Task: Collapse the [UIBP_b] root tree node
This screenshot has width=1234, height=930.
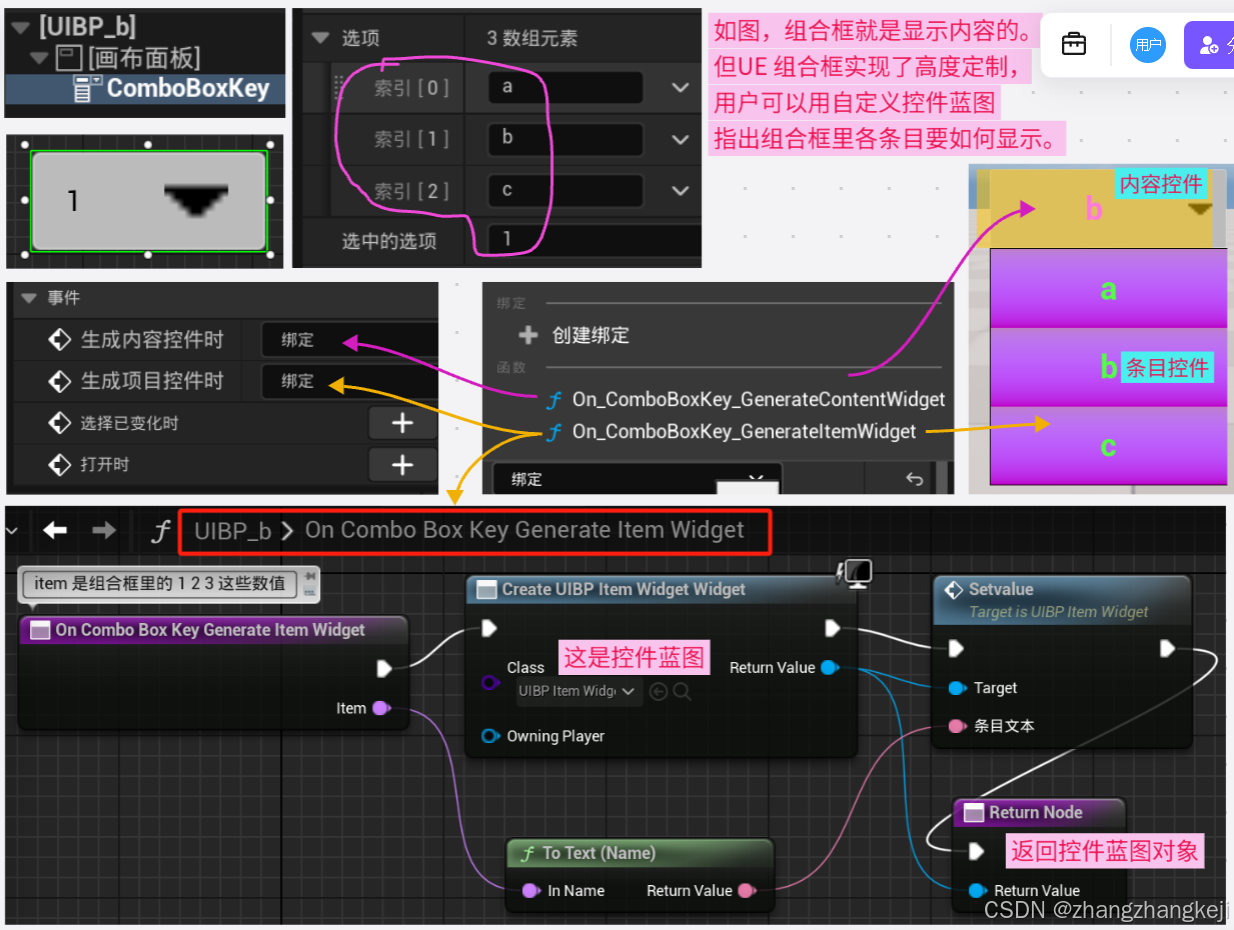Action: click(x=20, y=28)
